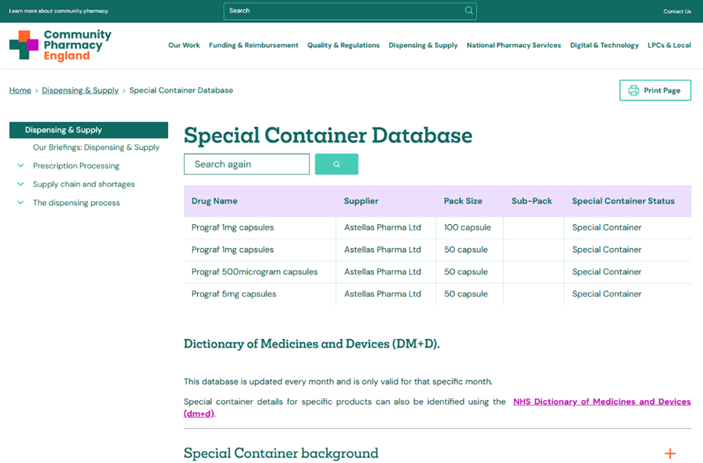Open the Digital & Technology menu
This screenshot has height=463, width=703.
pos(604,45)
